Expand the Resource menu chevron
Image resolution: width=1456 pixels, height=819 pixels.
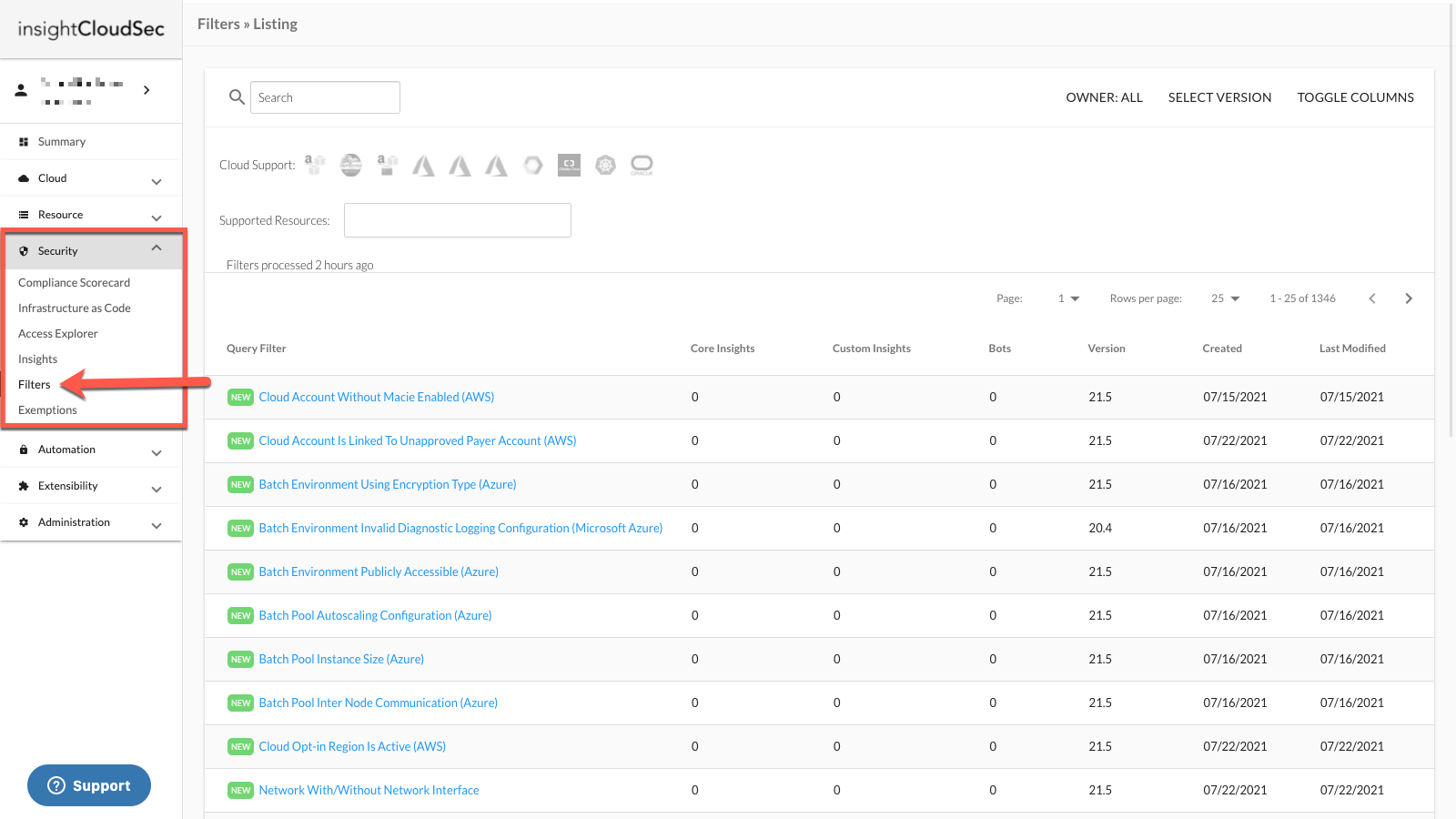click(157, 217)
